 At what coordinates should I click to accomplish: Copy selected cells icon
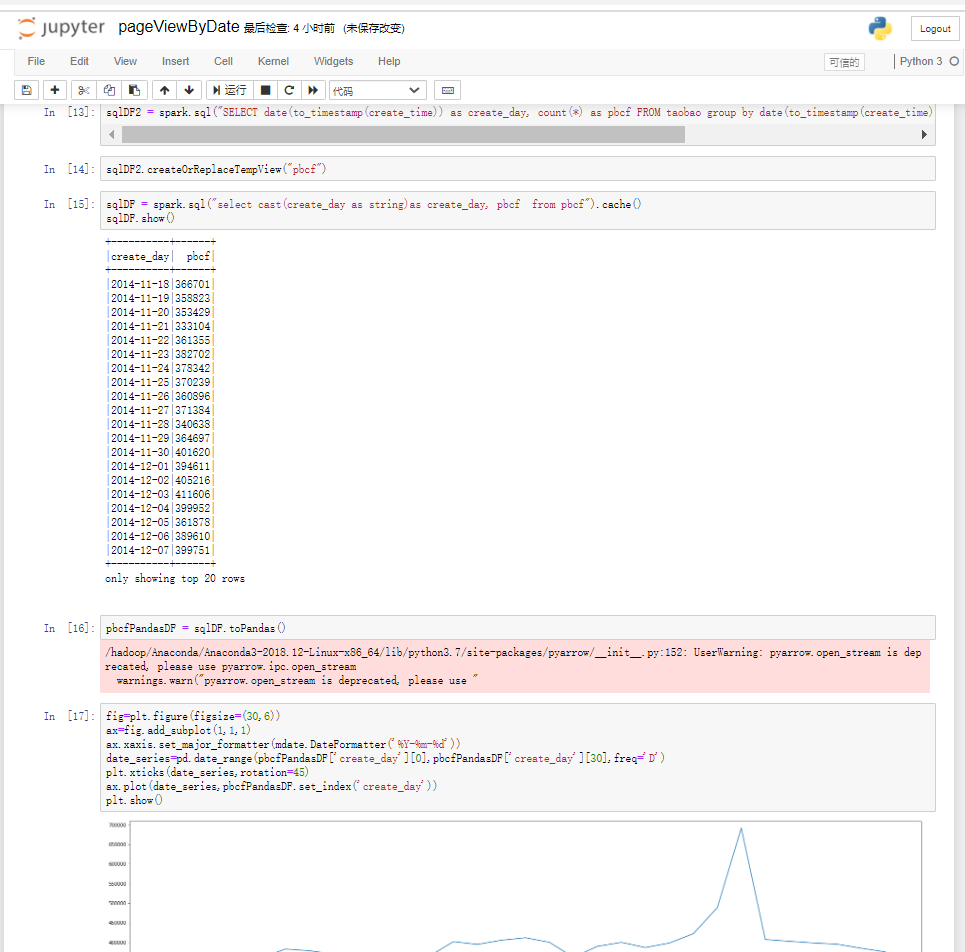click(109, 90)
